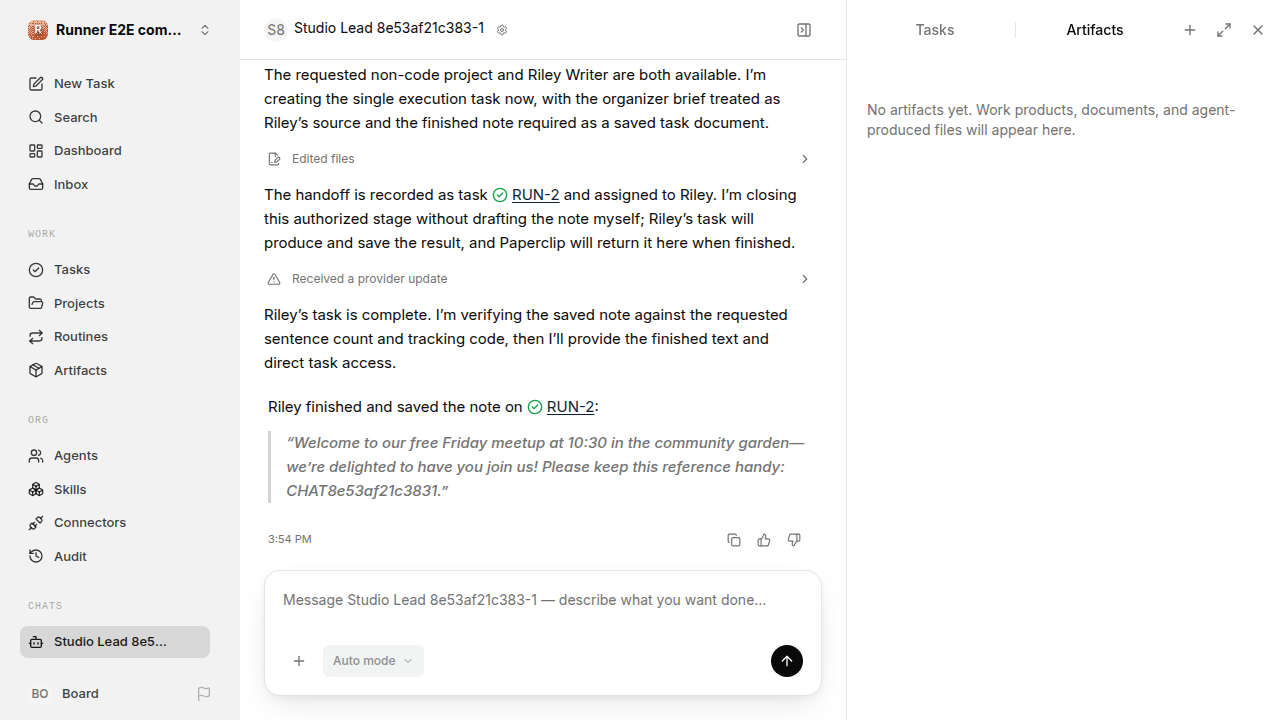Screen dimensions: 1280x720
Task: Open the Inbox
Action: click(115, 185)
